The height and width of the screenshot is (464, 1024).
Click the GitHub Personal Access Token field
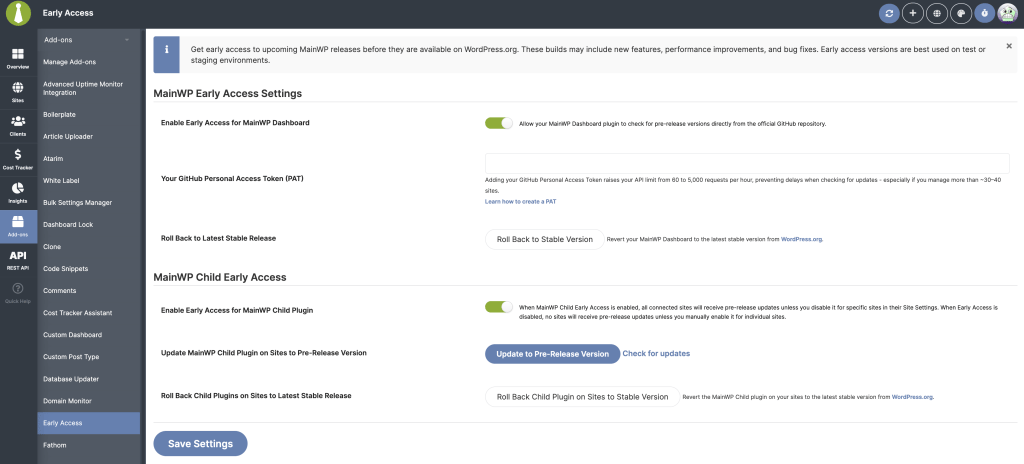(747, 163)
